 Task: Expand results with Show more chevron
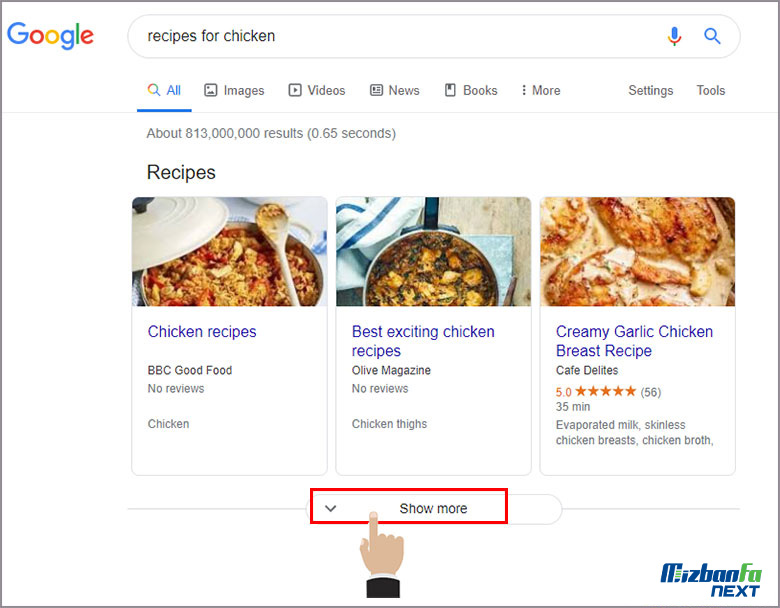tap(331, 508)
